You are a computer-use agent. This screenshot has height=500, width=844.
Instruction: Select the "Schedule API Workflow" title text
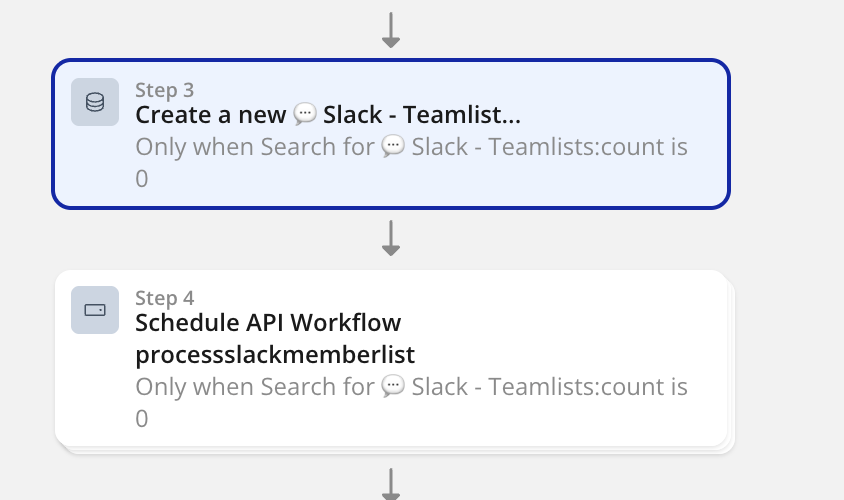268,323
